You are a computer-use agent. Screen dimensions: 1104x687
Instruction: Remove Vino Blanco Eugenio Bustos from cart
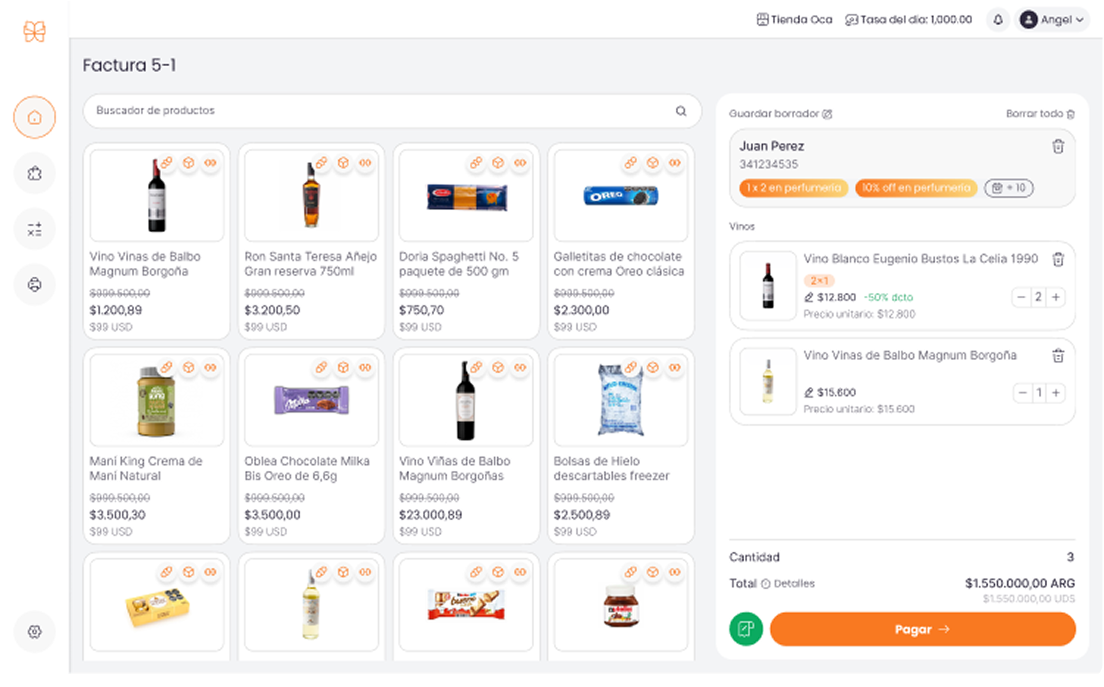coord(1058,260)
